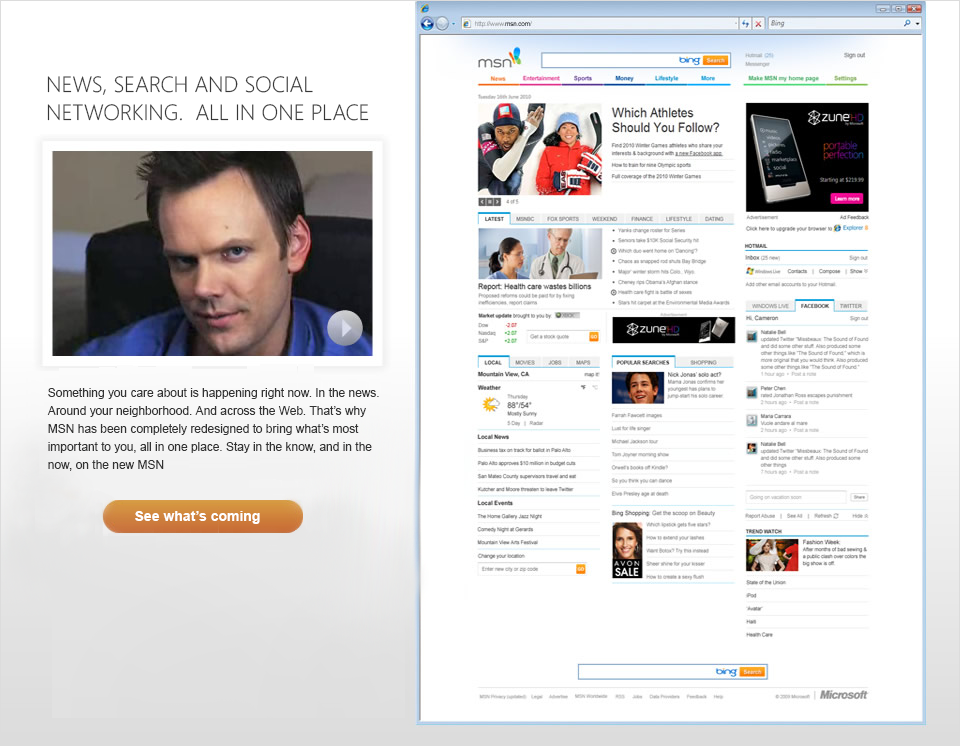Click the 'Get a stock quote' field
Image resolution: width=960 pixels, height=746 pixels.
pyautogui.click(x=557, y=337)
